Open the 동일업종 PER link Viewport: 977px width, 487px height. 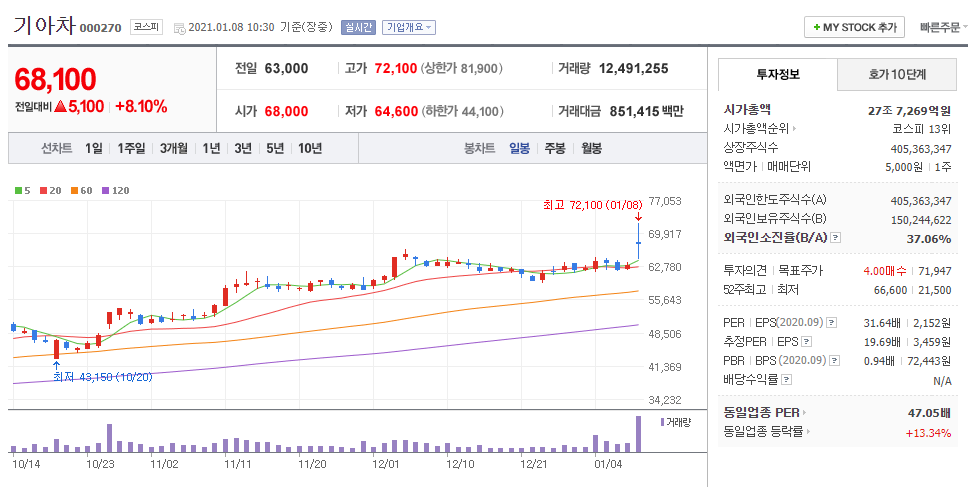coord(761,413)
